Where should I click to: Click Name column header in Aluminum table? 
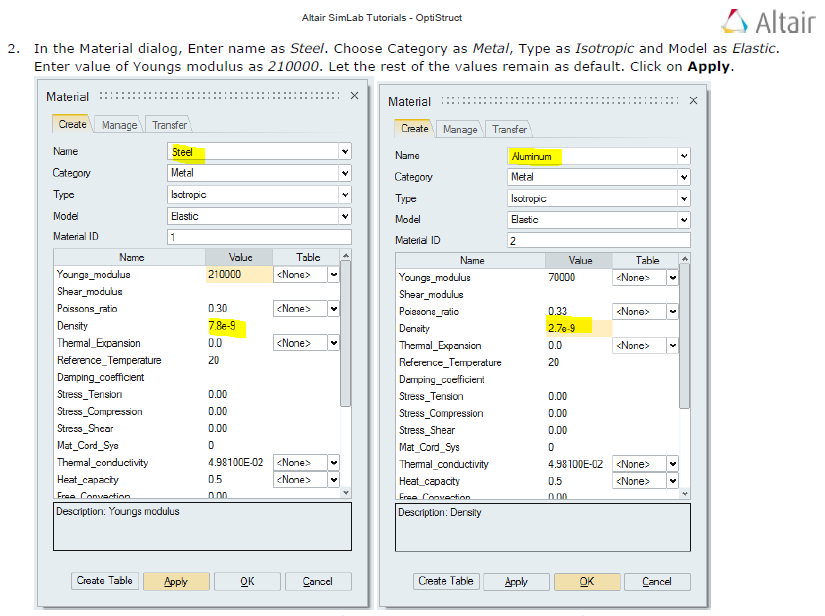(x=471, y=260)
